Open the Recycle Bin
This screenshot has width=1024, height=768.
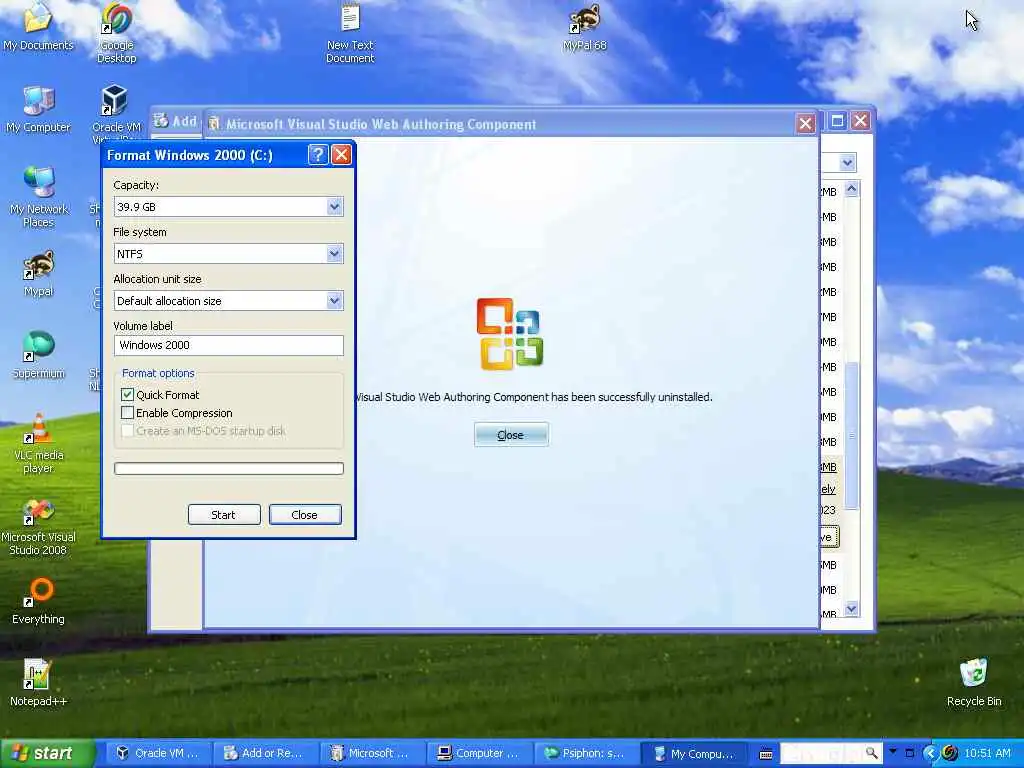pyautogui.click(x=974, y=682)
